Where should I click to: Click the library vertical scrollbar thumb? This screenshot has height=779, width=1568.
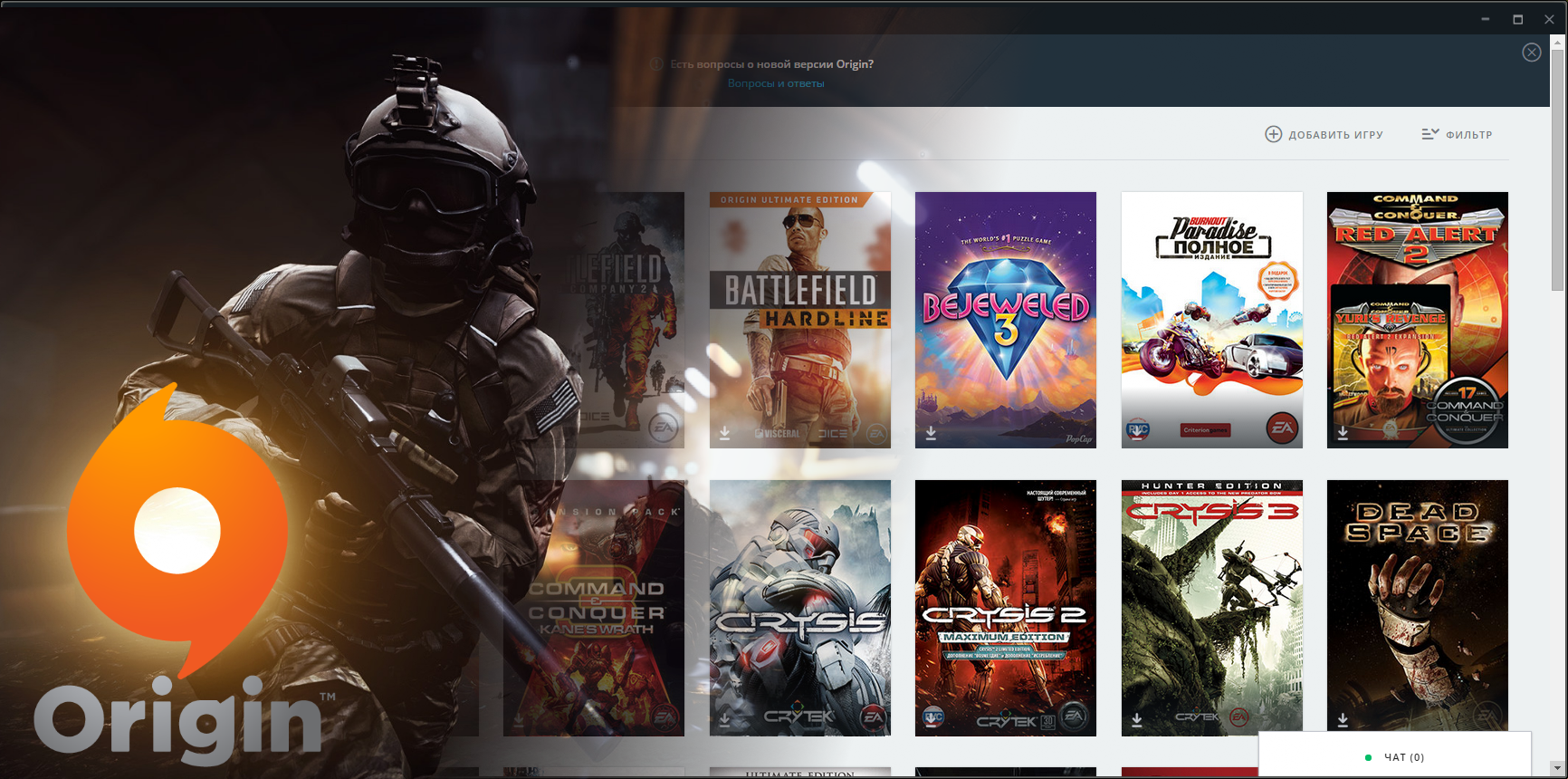click(x=1558, y=169)
